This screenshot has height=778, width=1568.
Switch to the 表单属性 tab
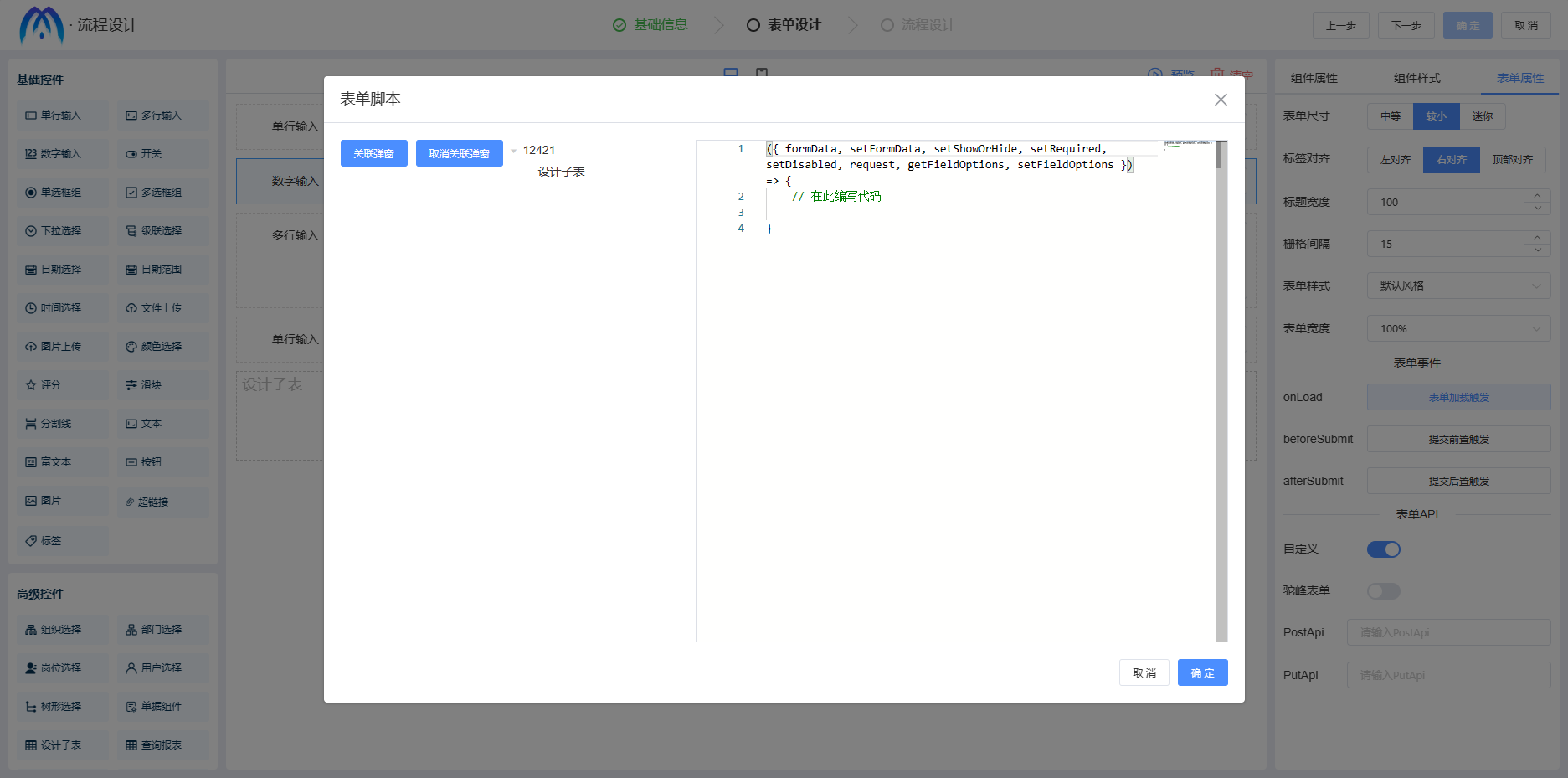click(x=1520, y=78)
